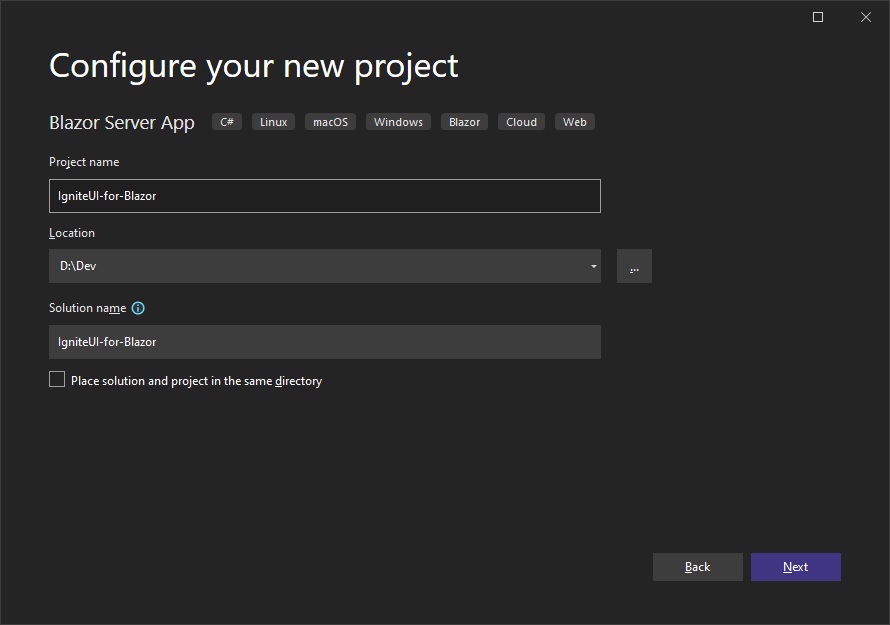890x625 pixels.
Task: Click the C# language tag
Action: pos(227,122)
